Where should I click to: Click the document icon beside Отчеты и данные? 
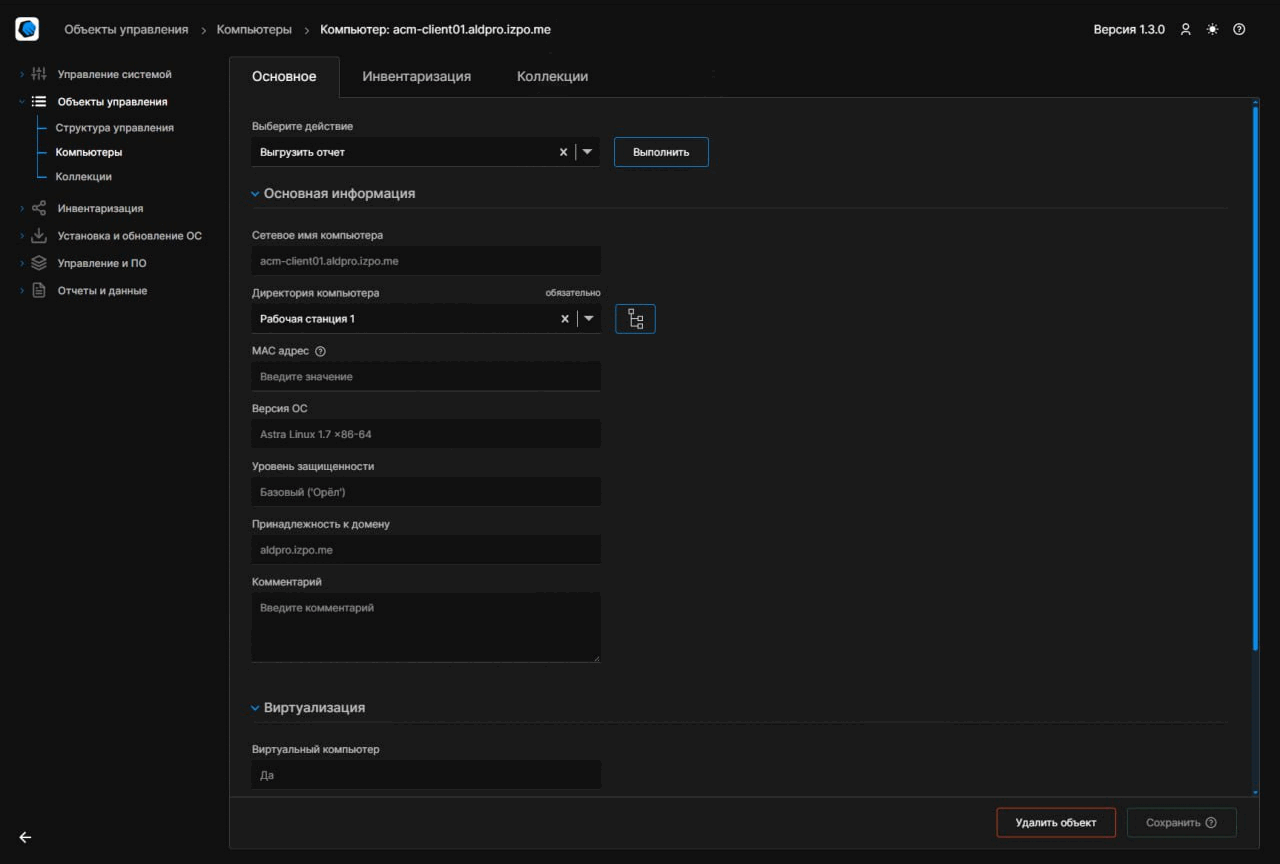[38, 290]
